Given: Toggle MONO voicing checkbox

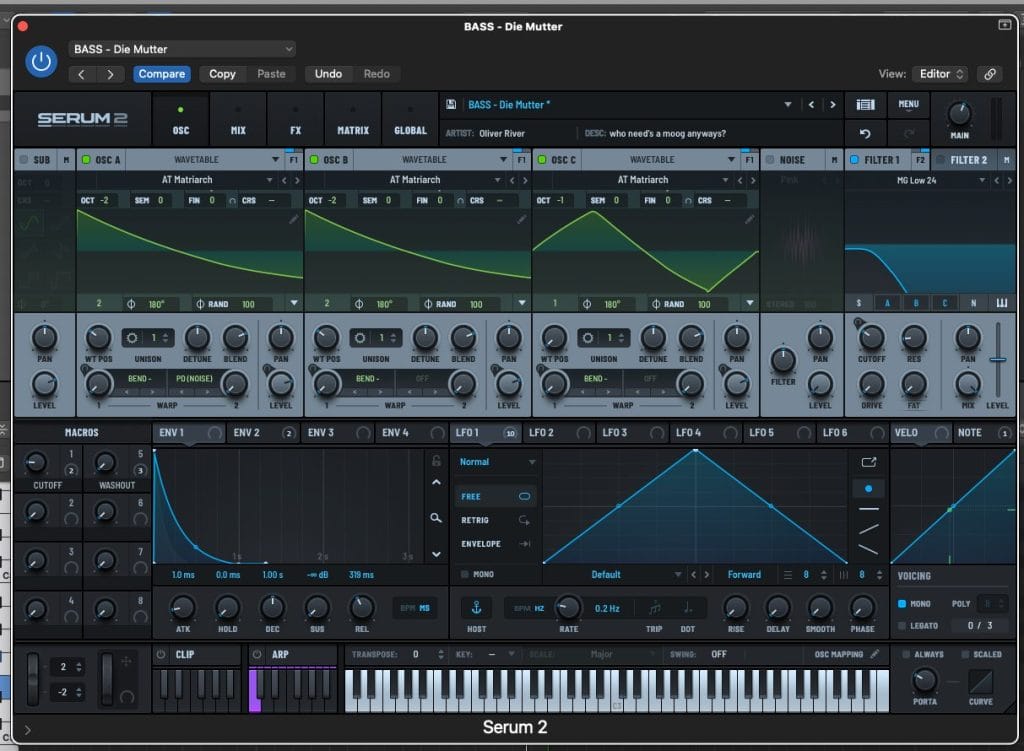Looking at the screenshot, I should (902, 604).
